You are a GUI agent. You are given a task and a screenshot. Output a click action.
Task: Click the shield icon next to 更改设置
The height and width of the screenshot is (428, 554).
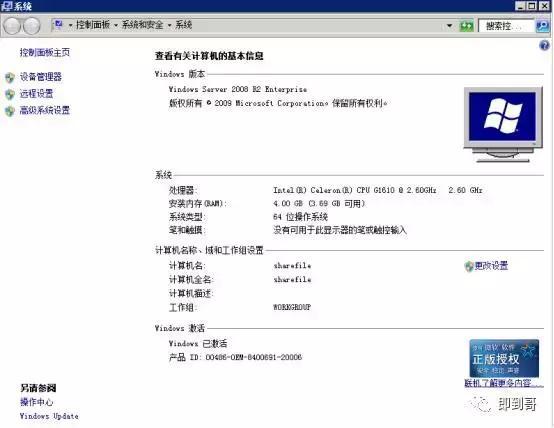[x=469, y=266]
